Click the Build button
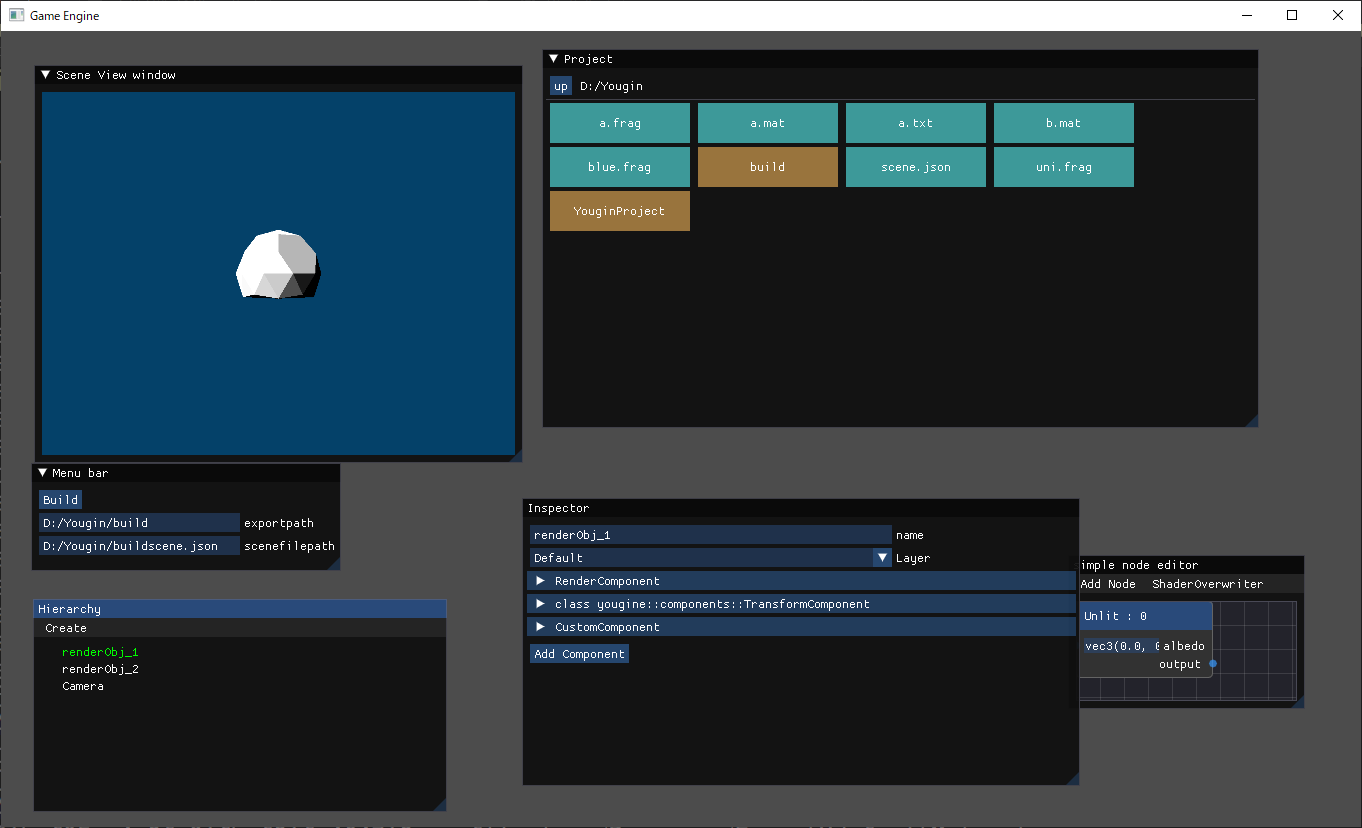This screenshot has height=828, width=1362. (60, 500)
